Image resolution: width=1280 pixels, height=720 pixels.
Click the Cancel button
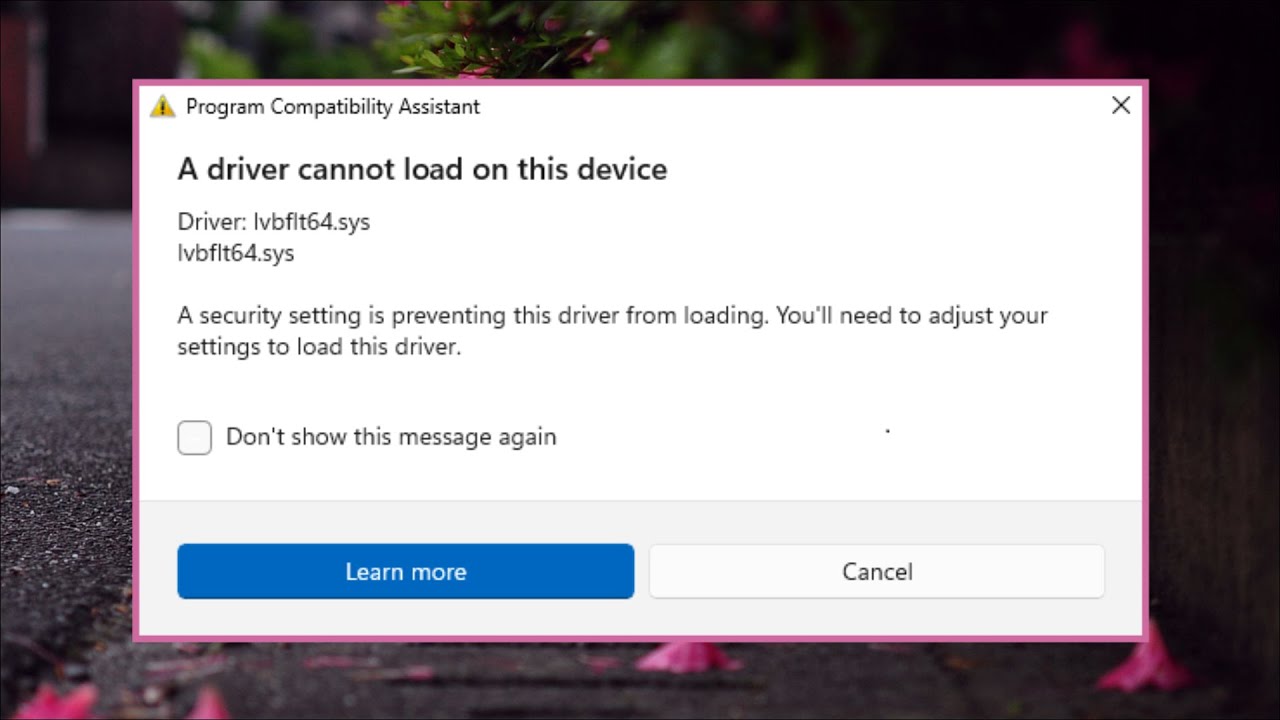(x=877, y=571)
